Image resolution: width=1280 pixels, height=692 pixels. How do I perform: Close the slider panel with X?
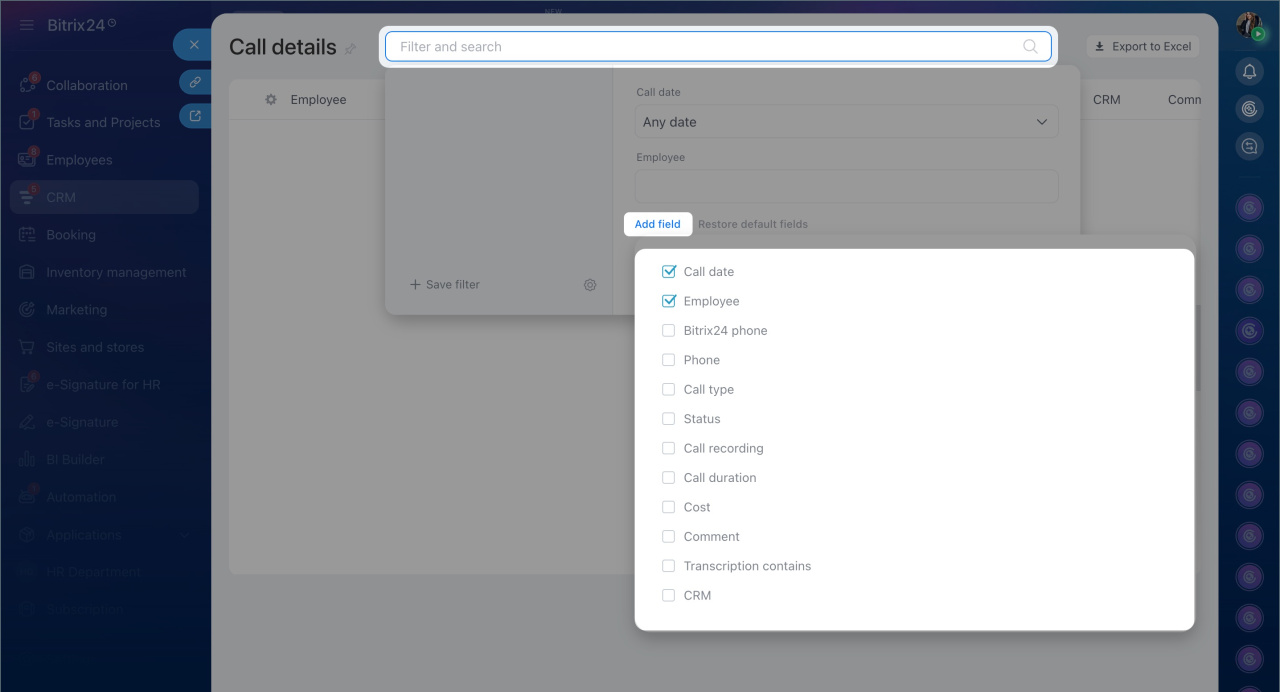pyautogui.click(x=194, y=45)
